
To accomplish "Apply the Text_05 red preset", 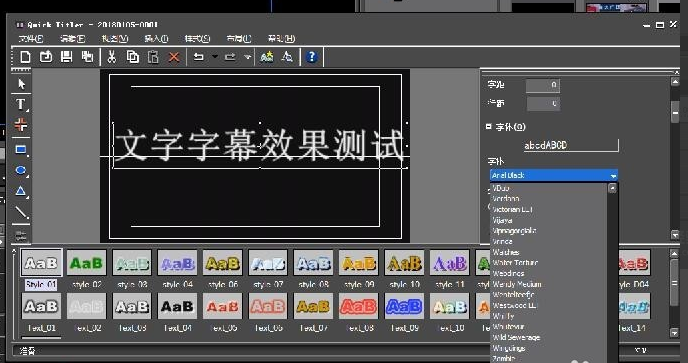I will [223, 306].
